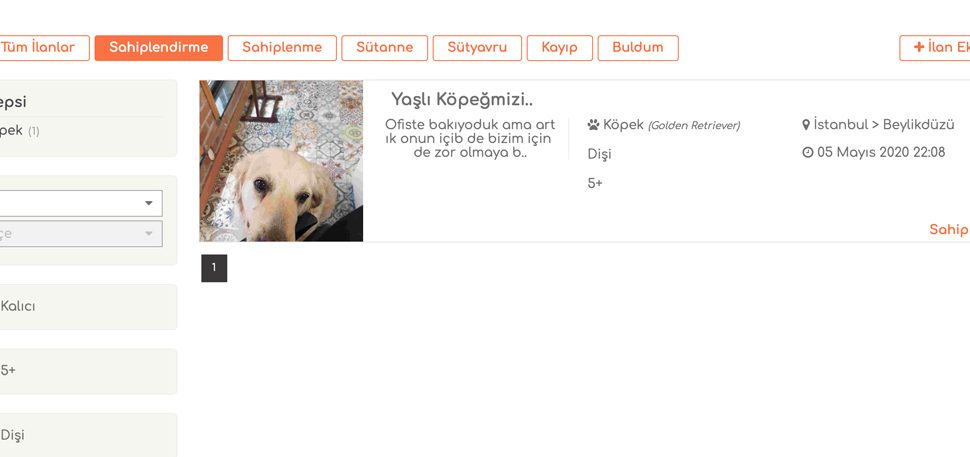The image size is (970, 457).
Task: Open the golden retriever listing photo
Action: [281, 161]
